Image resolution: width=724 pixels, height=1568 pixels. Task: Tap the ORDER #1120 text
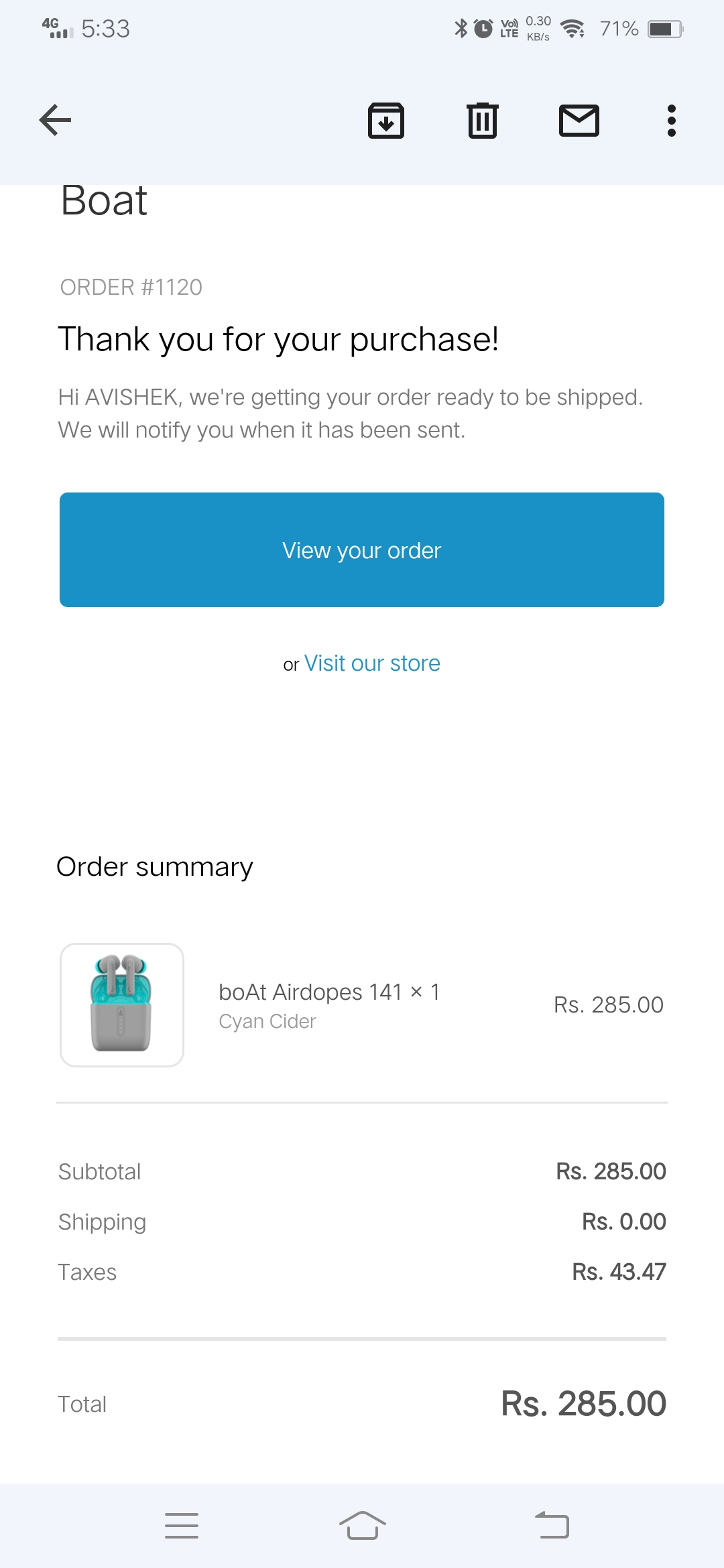pyautogui.click(x=131, y=287)
